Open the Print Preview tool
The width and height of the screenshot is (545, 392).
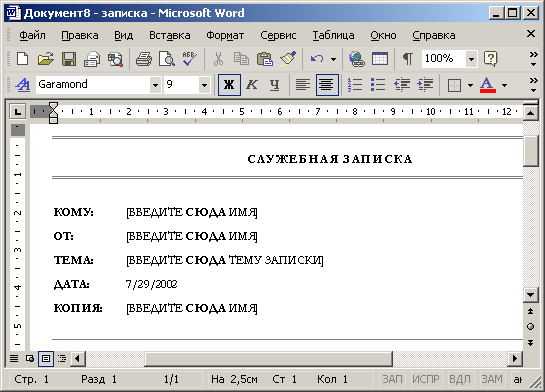(166, 59)
